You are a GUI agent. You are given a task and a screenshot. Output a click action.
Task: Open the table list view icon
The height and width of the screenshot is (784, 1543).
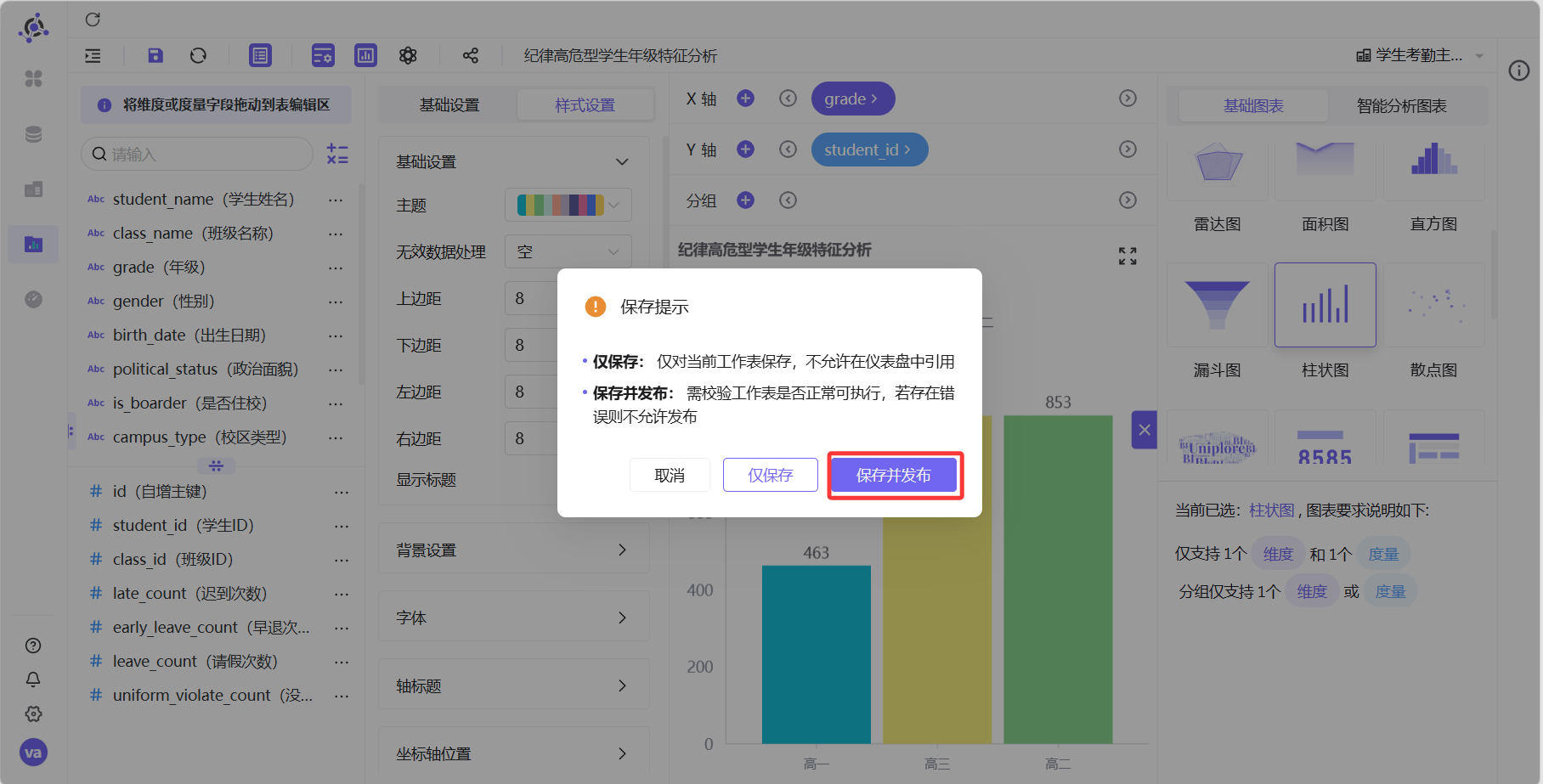click(260, 55)
